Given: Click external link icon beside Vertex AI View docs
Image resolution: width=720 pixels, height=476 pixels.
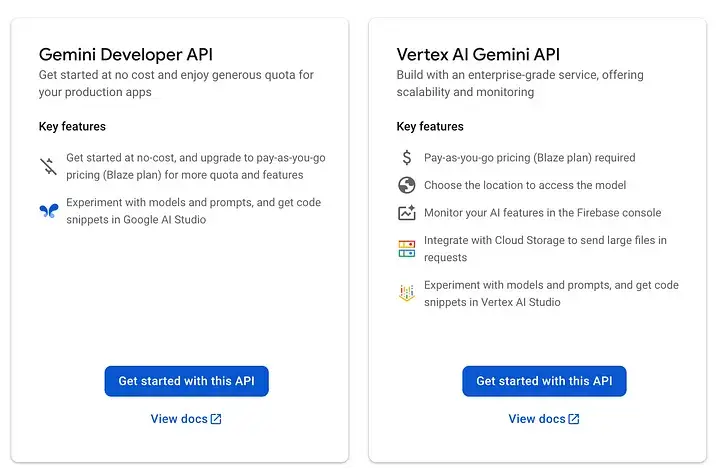Looking at the screenshot, I should click(574, 419).
